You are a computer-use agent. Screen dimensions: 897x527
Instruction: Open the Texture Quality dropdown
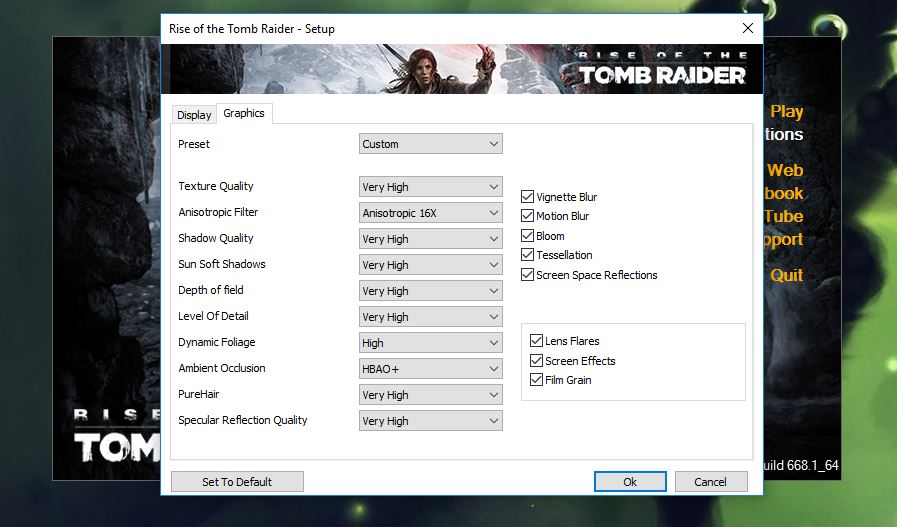(x=431, y=187)
